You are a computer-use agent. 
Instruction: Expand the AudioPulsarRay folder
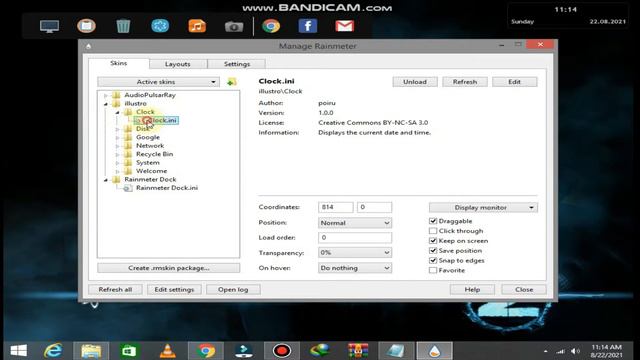(106, 95)
